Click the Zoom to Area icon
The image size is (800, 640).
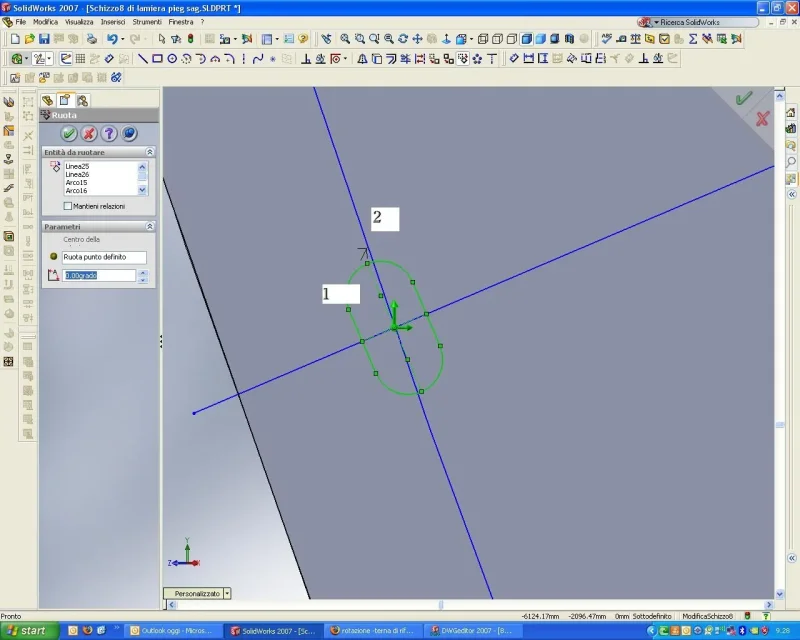[x=360, y=39]
